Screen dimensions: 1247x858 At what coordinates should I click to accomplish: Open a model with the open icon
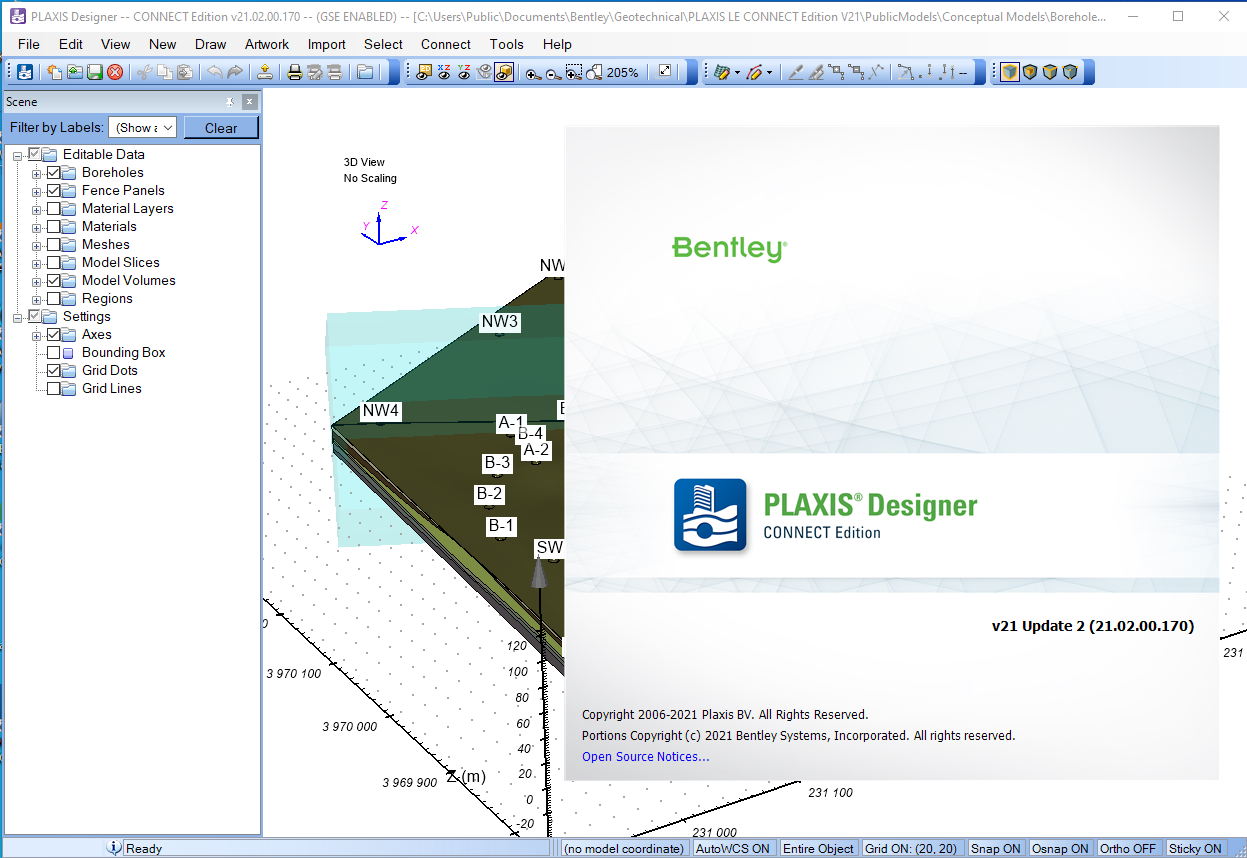click(x=74, y=72)
